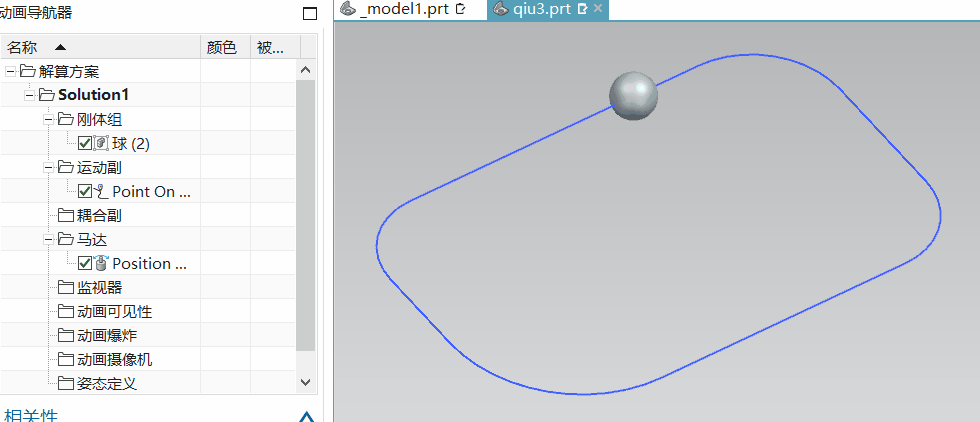
Task: Select the Solution1 label text
Action: (x=93, y=95)
